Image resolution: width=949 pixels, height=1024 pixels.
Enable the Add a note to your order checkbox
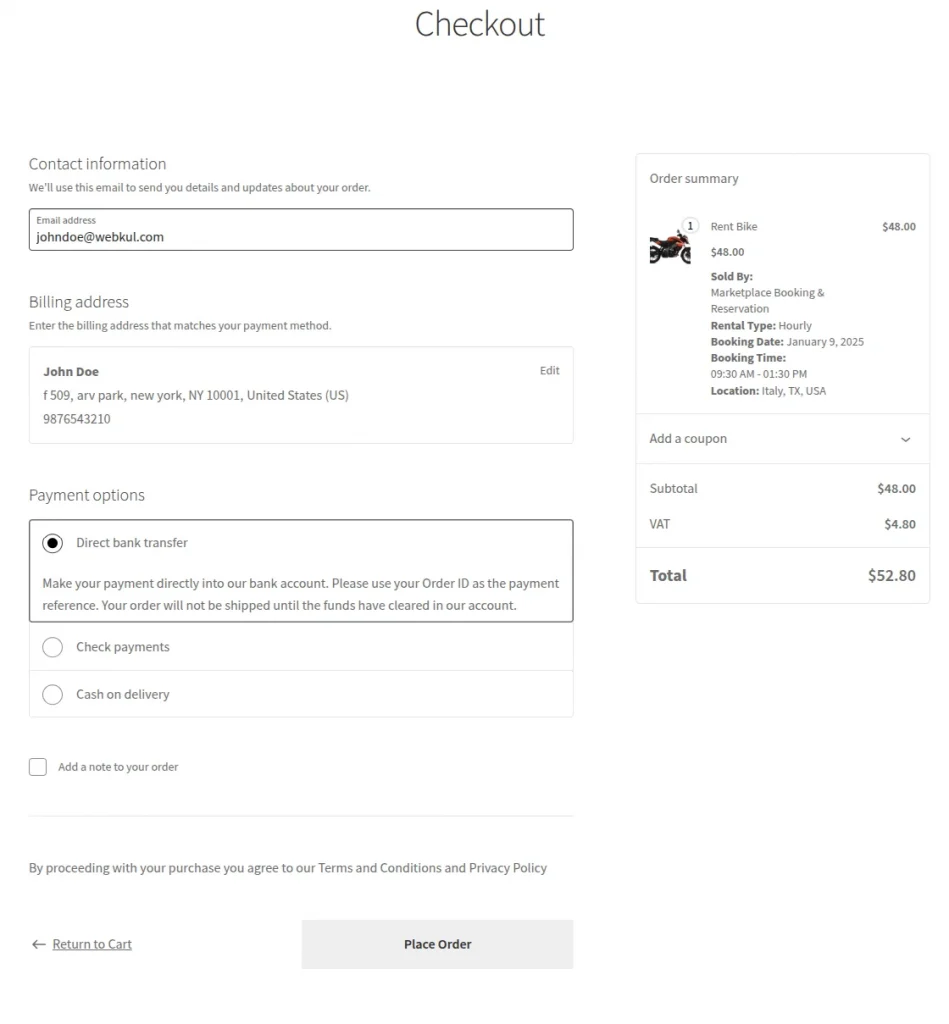click(x=38, y=767)
